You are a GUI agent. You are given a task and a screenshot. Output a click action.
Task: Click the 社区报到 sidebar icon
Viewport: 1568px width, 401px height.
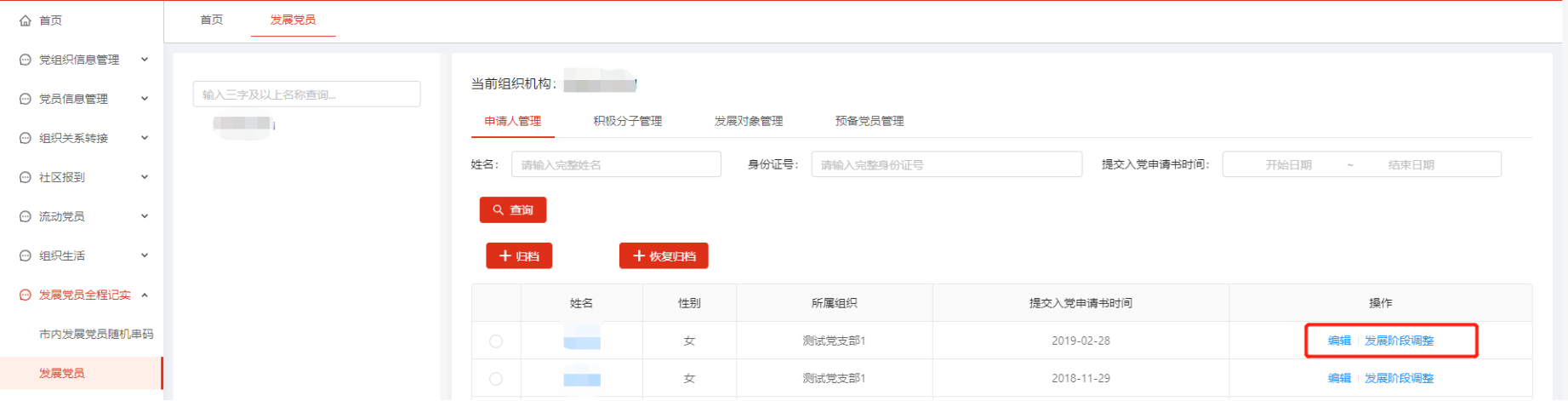click(25, 177)
